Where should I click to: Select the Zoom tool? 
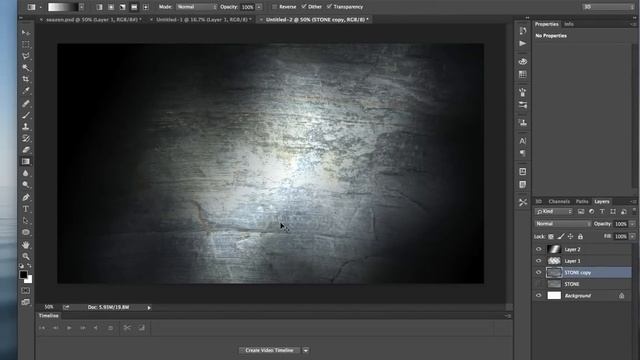(26, 256)
